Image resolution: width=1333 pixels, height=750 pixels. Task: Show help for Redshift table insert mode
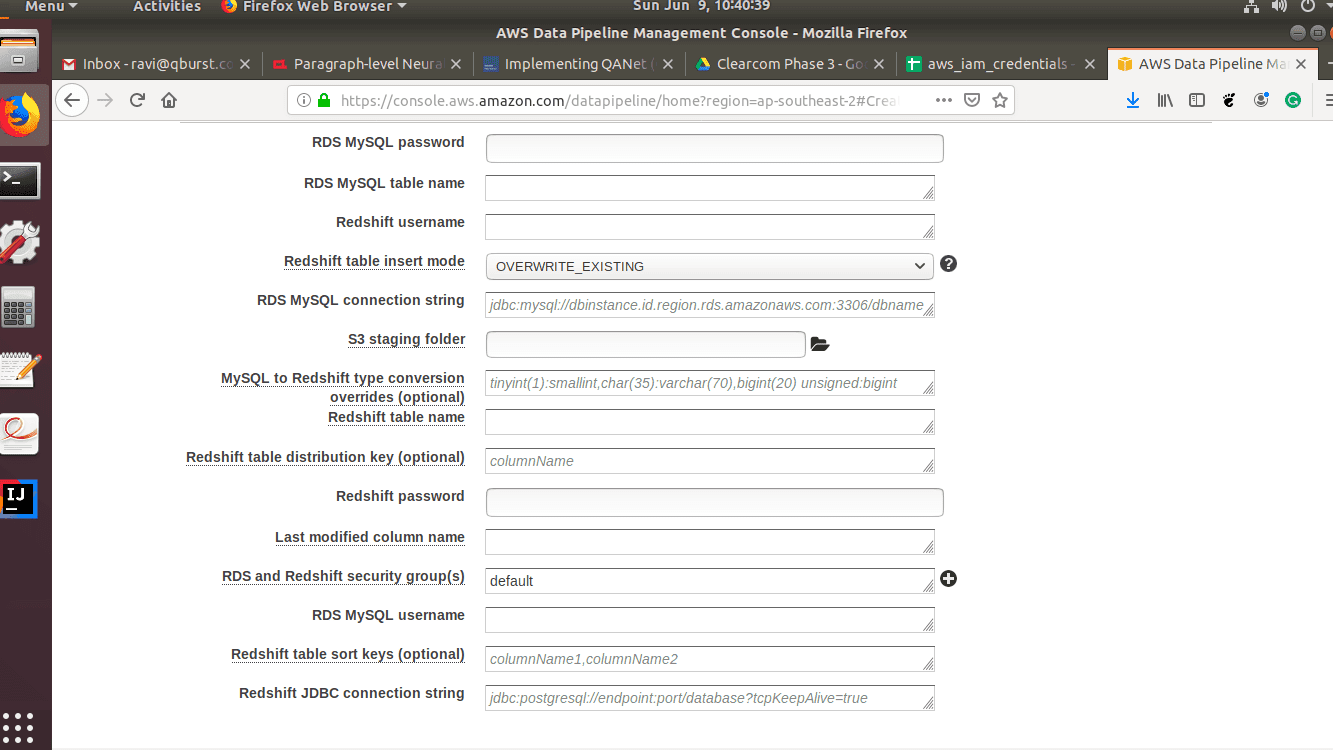949,264
